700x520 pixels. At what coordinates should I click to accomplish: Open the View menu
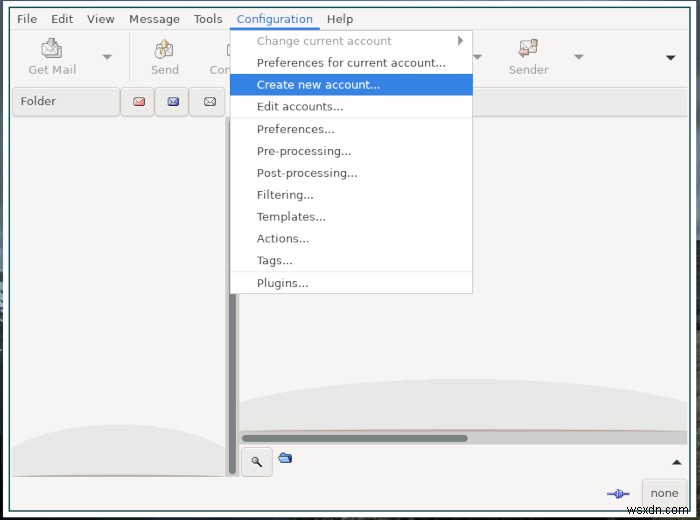click(x=100, y=19)
